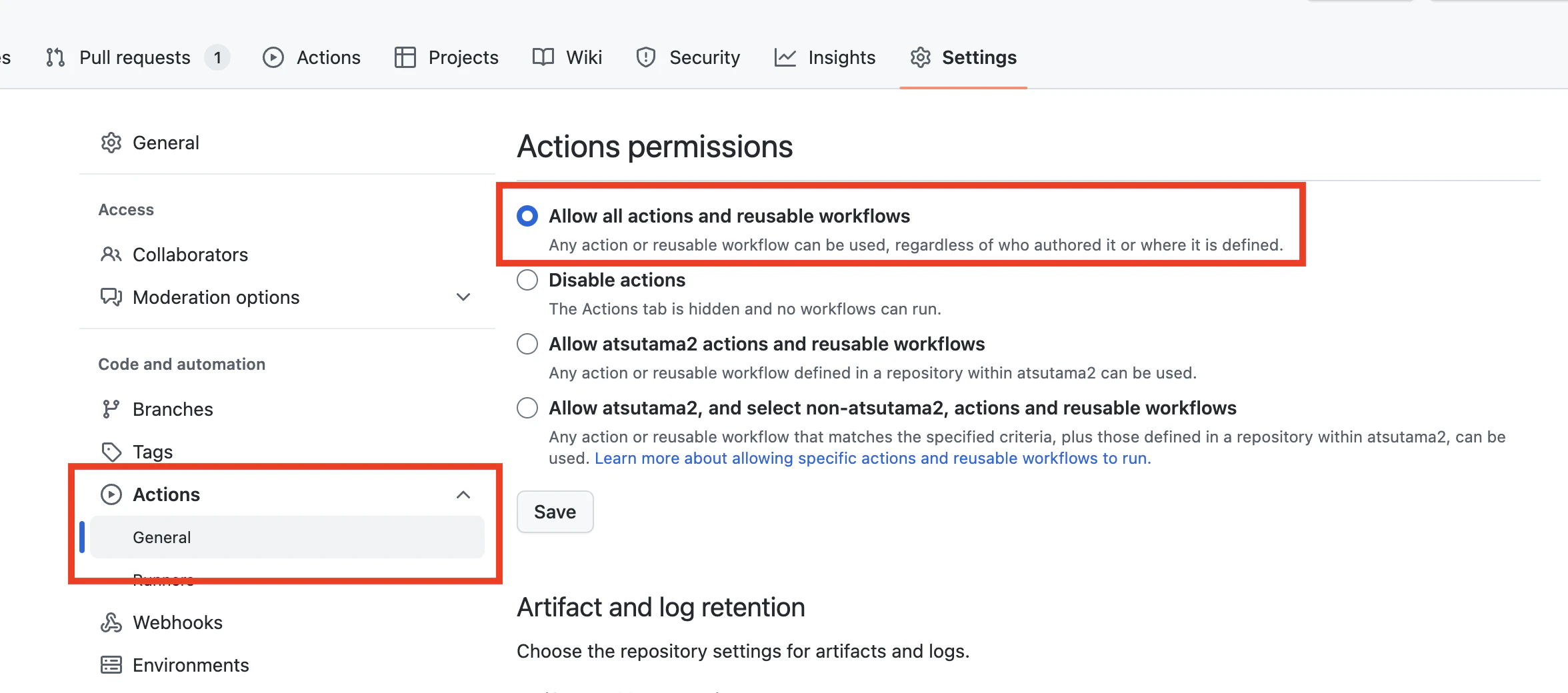Click the Webhooks icon
This screenshot has height=693, width=1568.
click(111, 622)
